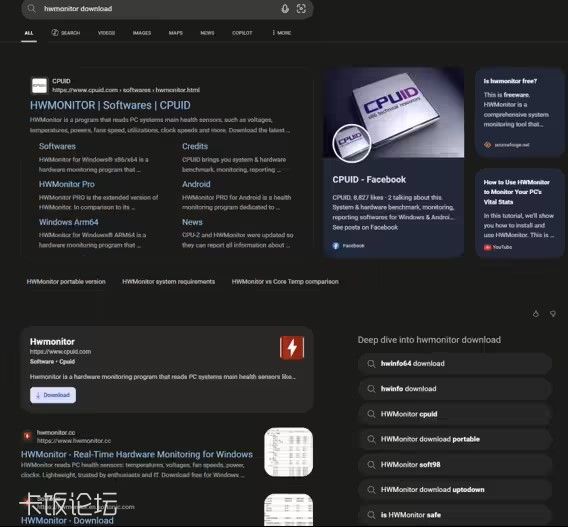This screenshot has height=527, width=568.
Task: Click the sourceforge.net source icon
Action: (488, 145)
